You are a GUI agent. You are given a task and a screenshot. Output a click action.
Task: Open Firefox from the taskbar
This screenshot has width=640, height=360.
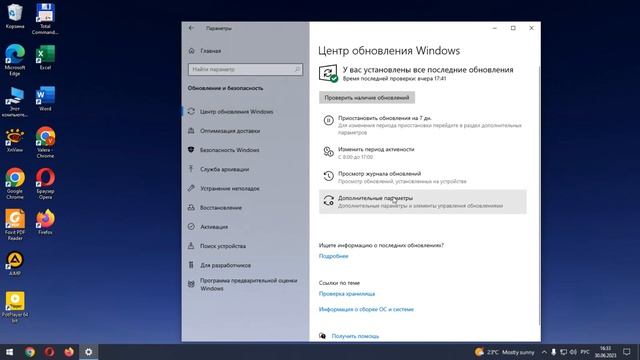pyautogui.click(x=69, y=352)
